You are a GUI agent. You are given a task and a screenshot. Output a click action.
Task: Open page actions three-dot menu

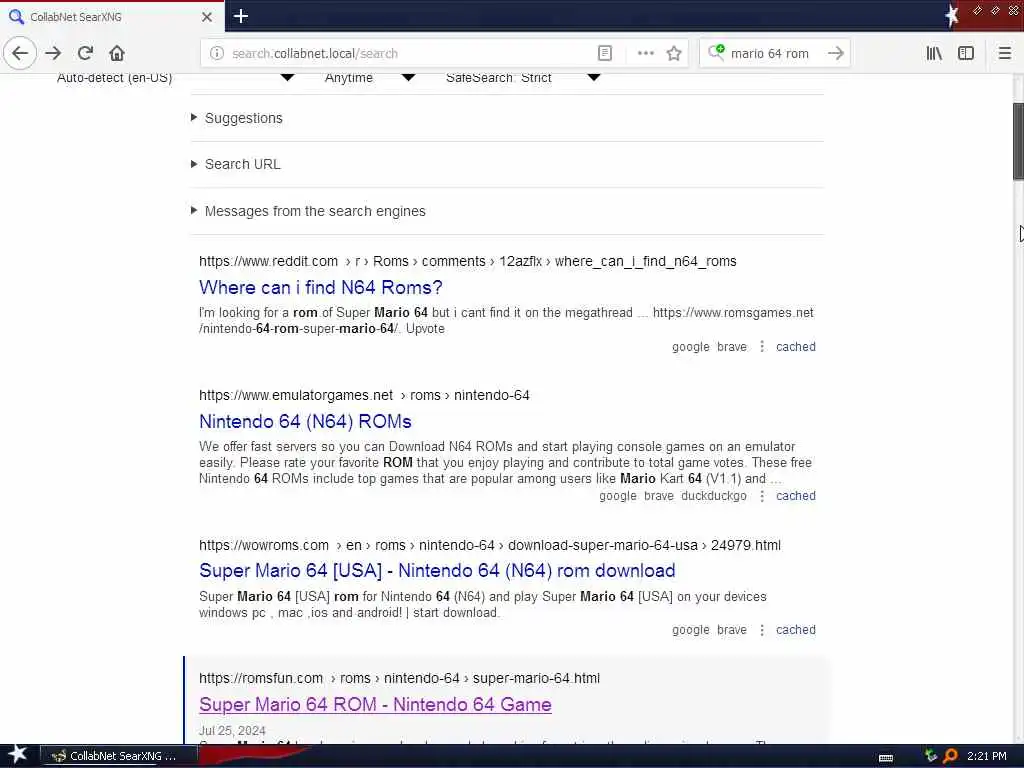click(645, 54)
